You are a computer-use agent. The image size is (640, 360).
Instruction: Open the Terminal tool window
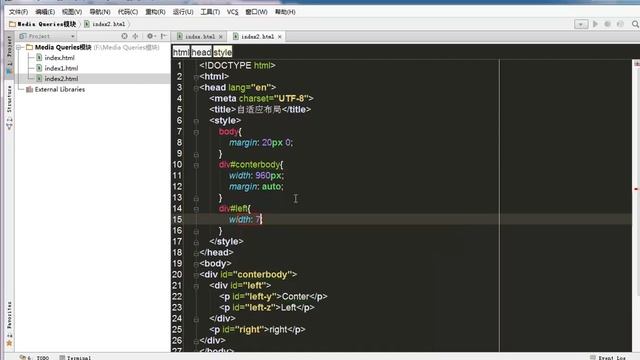click(75, 358)
